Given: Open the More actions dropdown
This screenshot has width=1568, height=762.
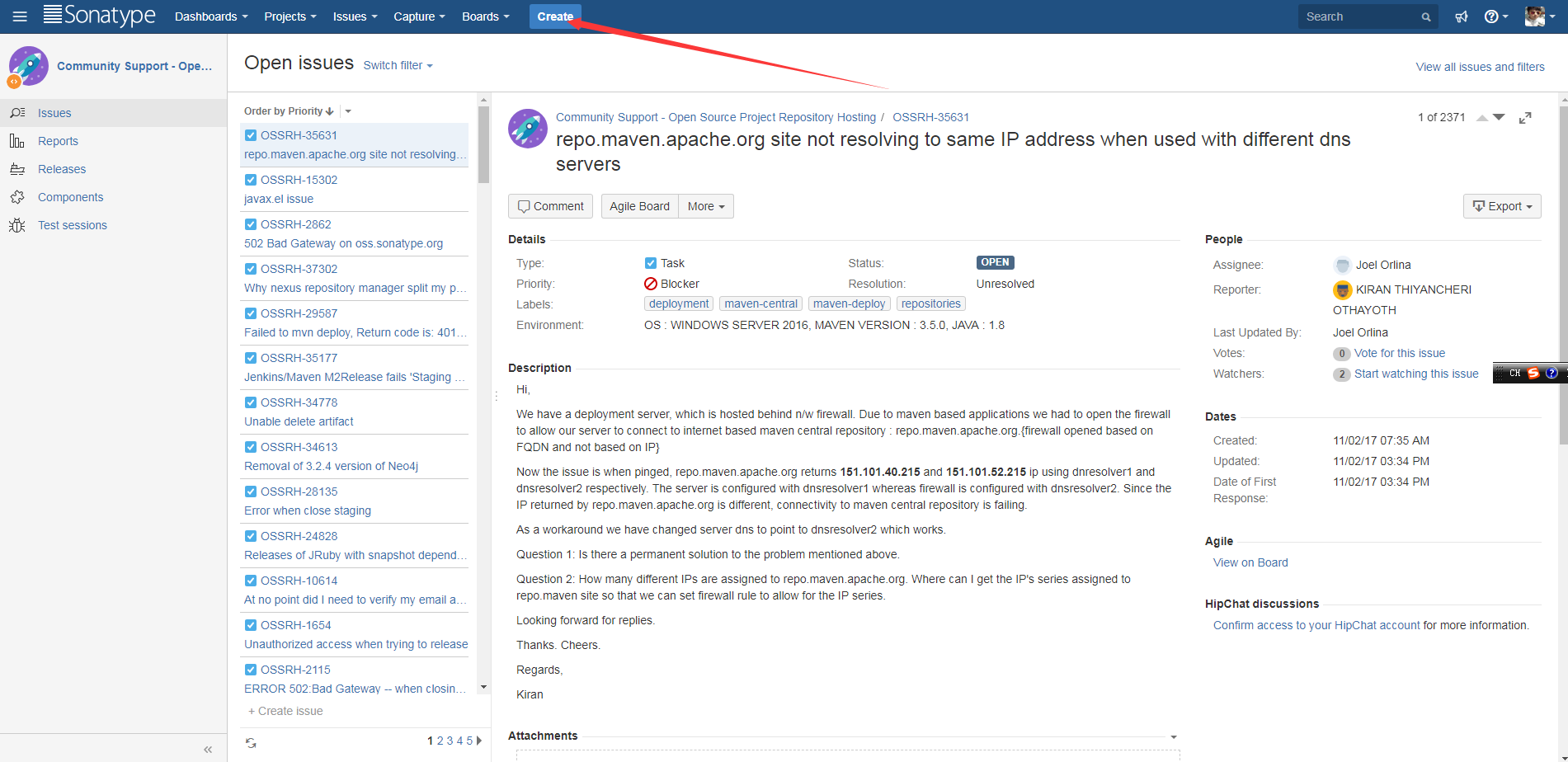Looking at the screenshot, I should pyautogui.click(x=706, y=206).
